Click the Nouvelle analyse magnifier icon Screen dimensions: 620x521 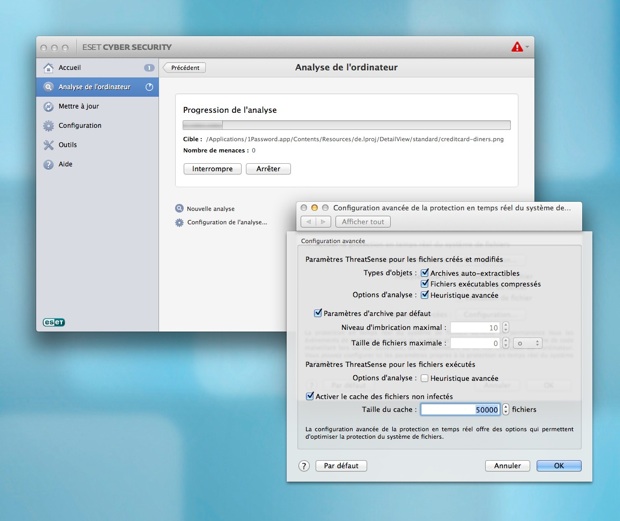179,208
